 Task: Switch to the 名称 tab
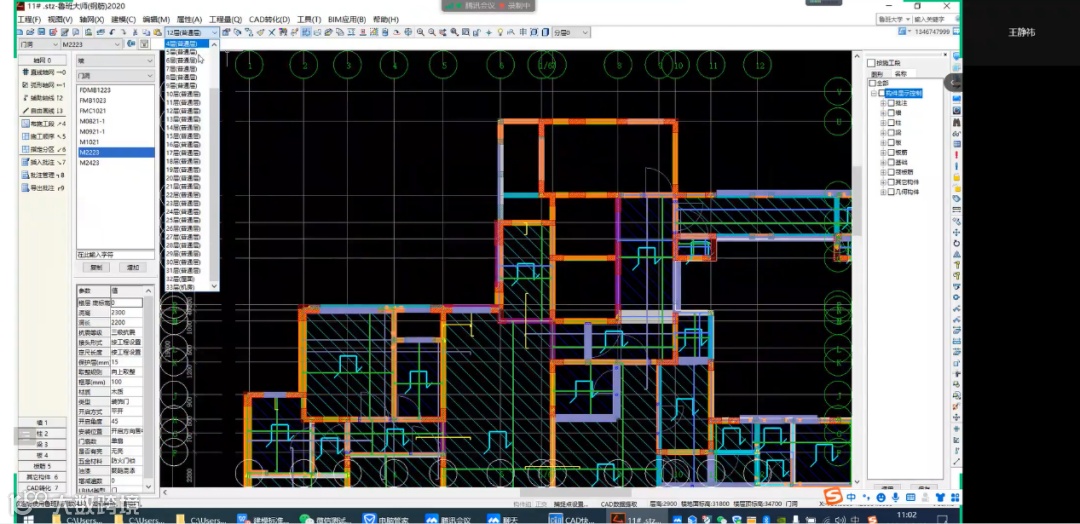(x=901, y=74)
